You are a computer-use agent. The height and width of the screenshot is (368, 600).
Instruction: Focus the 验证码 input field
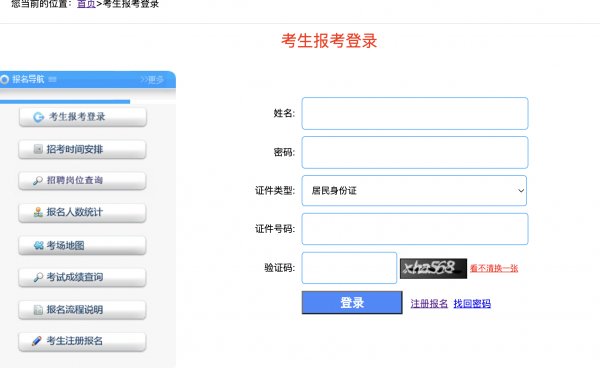coord(349,268)
